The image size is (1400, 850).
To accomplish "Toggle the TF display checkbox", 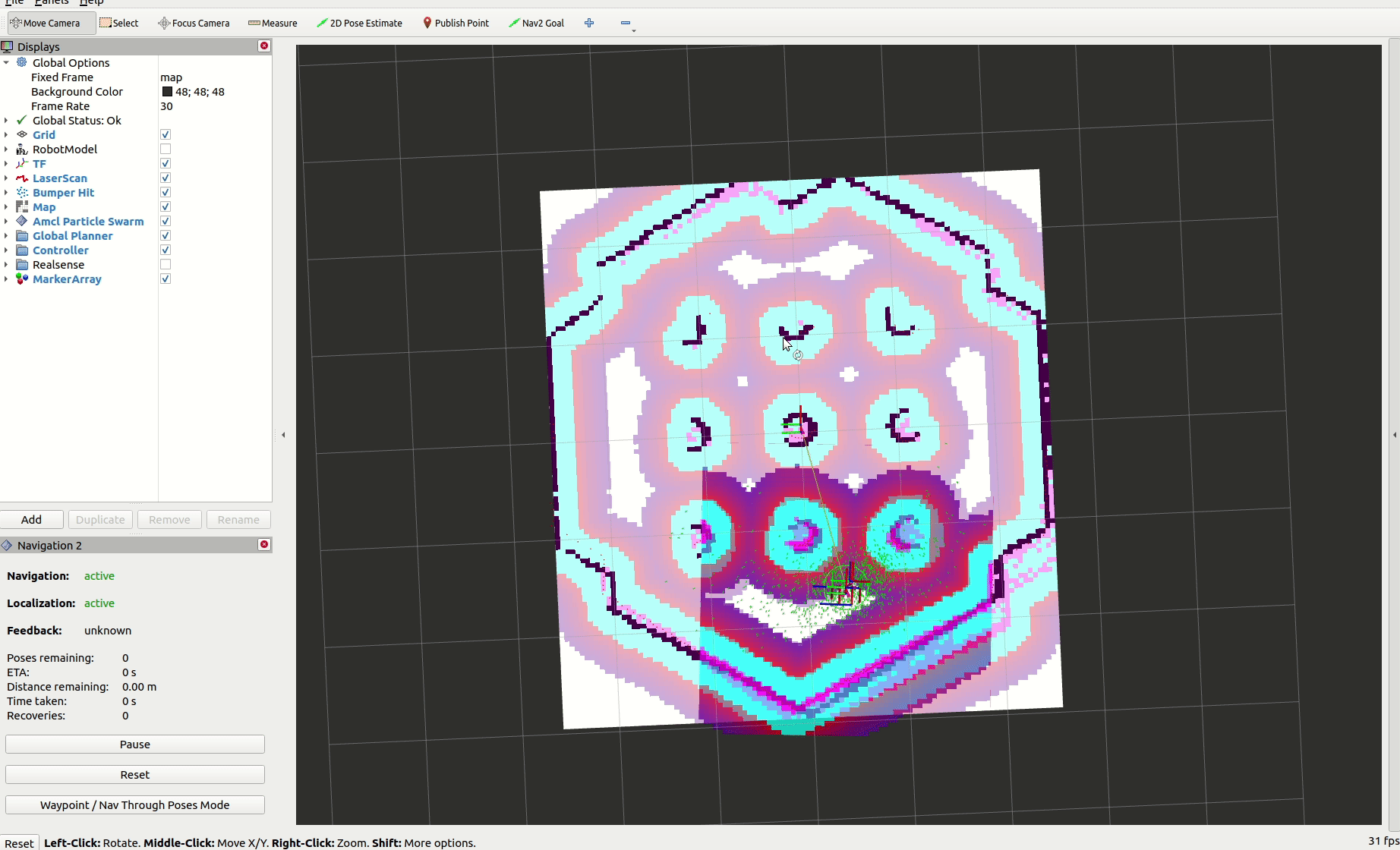I will pos(166,163).
